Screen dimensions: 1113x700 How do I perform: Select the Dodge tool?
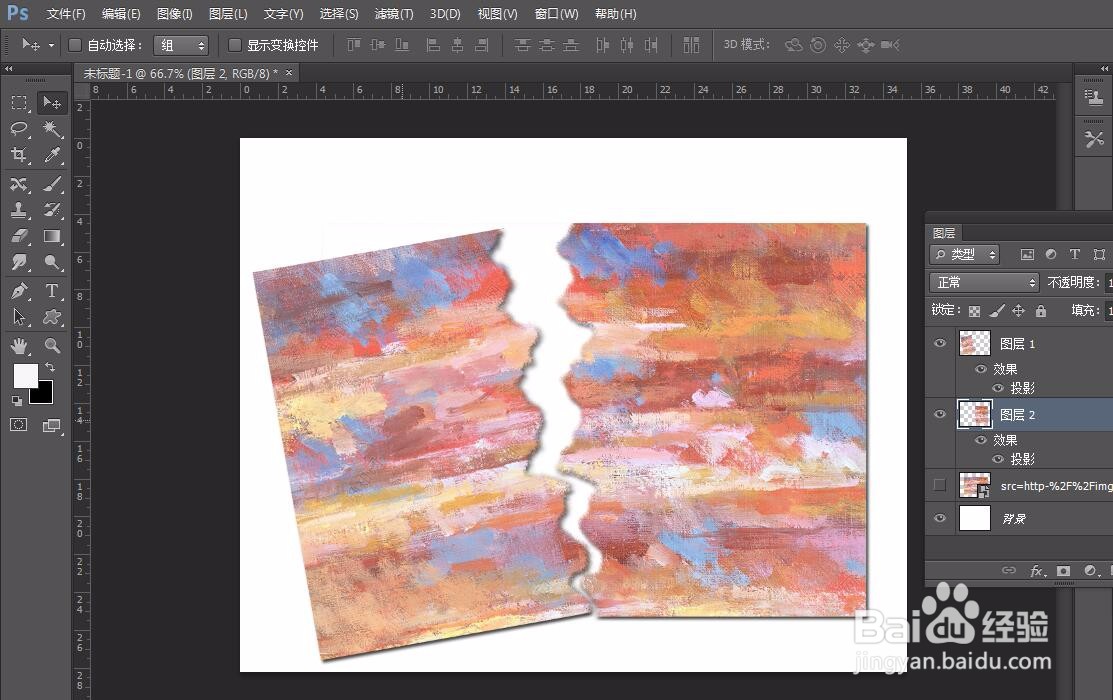click(x=52, y=262)
